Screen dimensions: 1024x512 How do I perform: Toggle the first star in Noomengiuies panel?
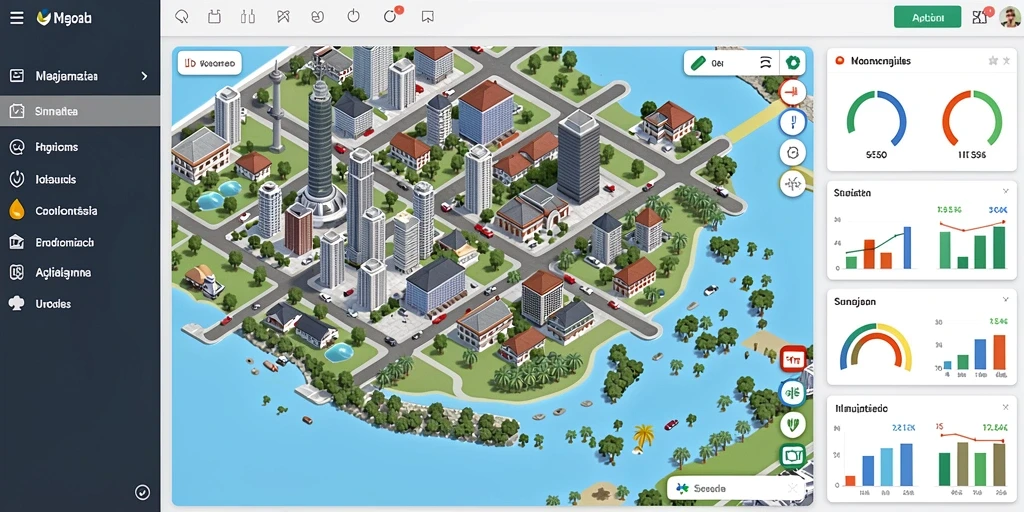coord(993,61)
